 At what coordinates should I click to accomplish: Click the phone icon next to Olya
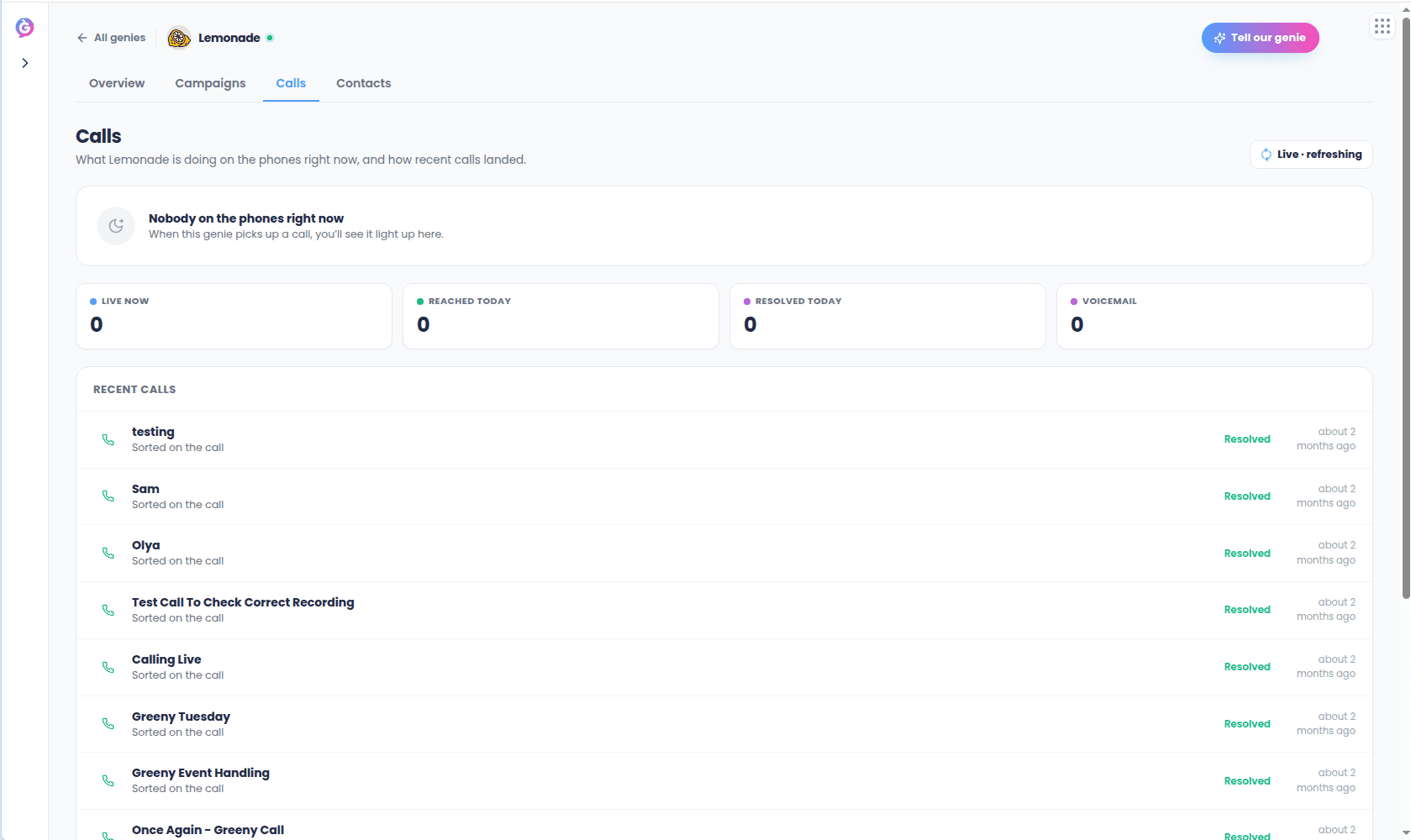coord(108,553)
